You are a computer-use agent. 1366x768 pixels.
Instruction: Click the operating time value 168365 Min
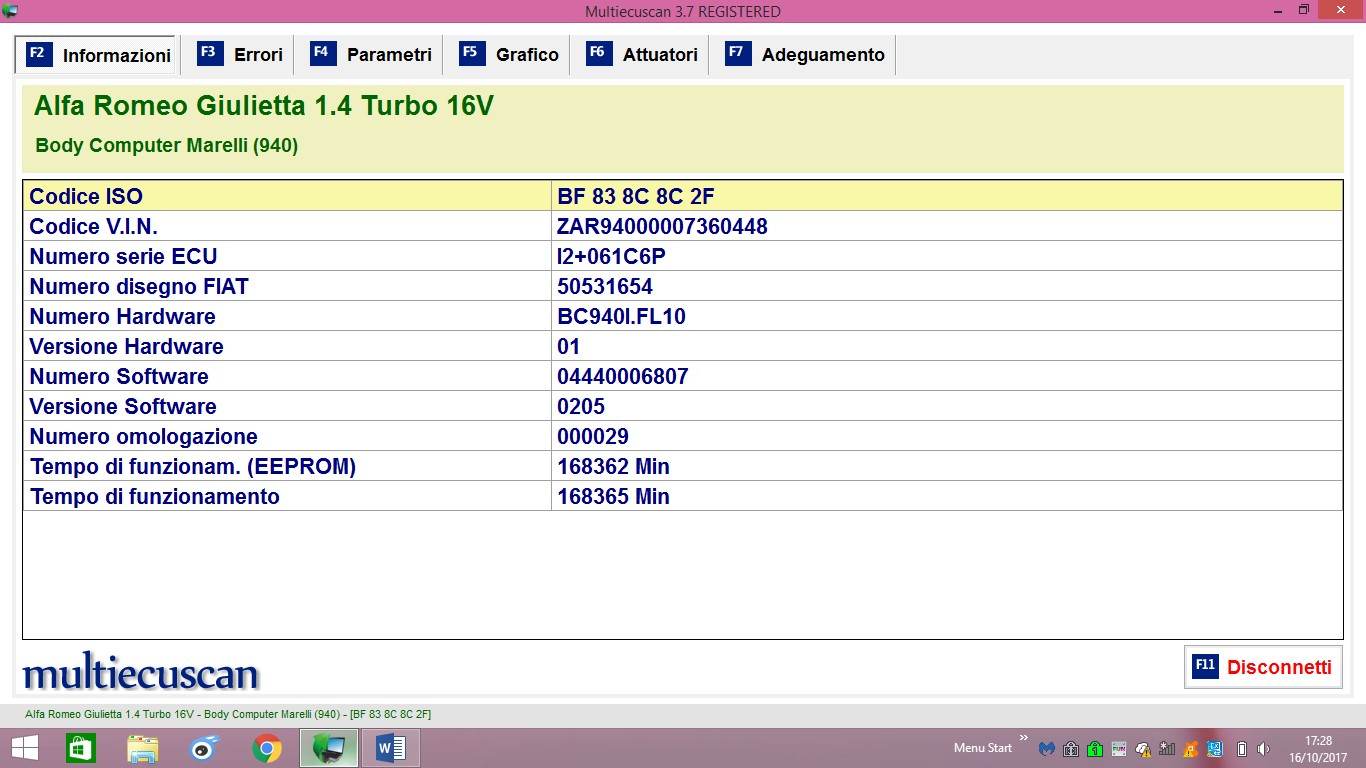tap(613, 496)
